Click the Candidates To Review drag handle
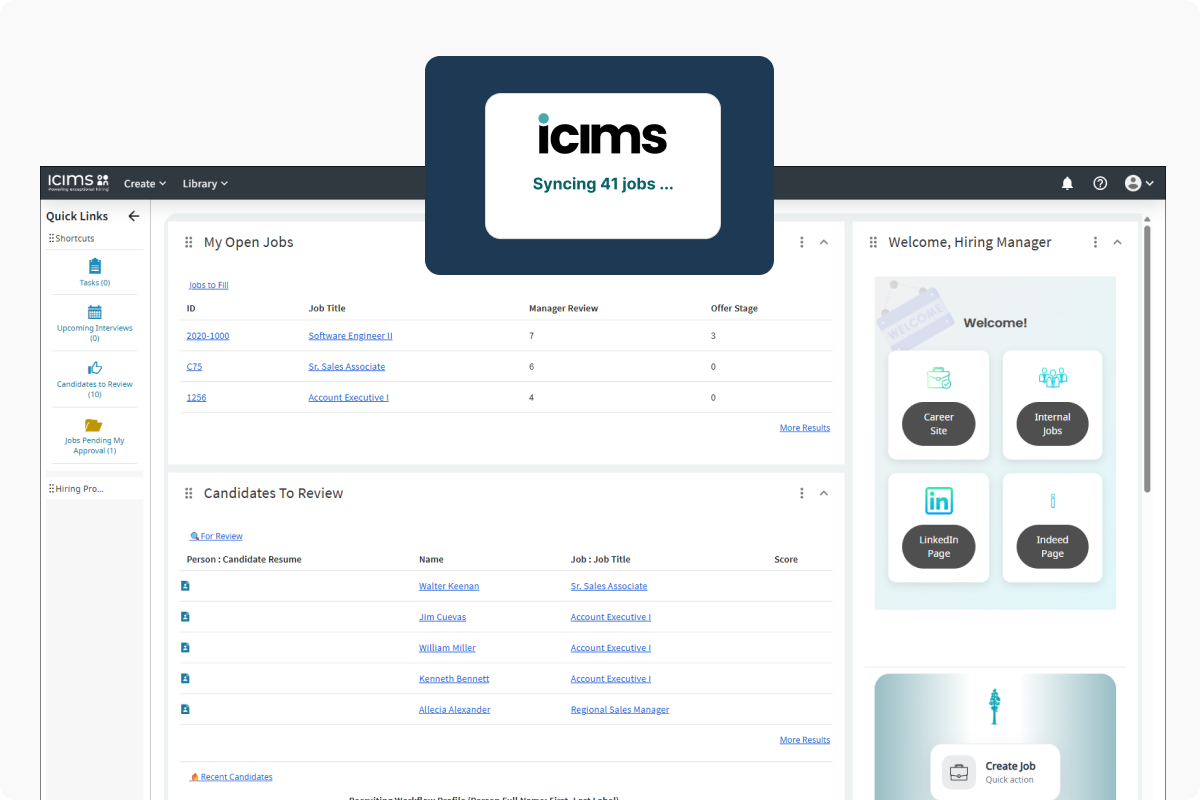 pos(188,493)
